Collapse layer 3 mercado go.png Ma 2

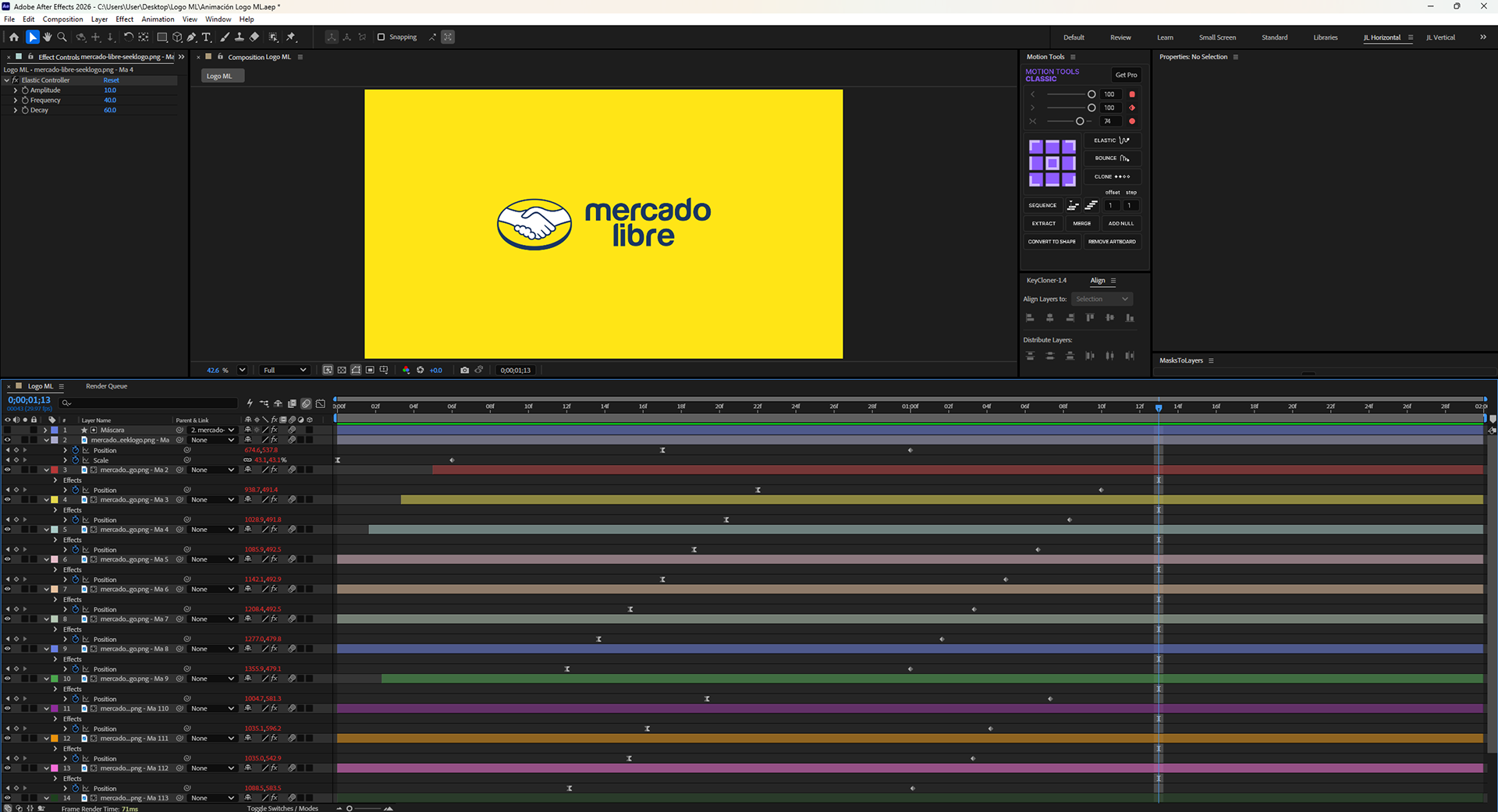(45, 470)
